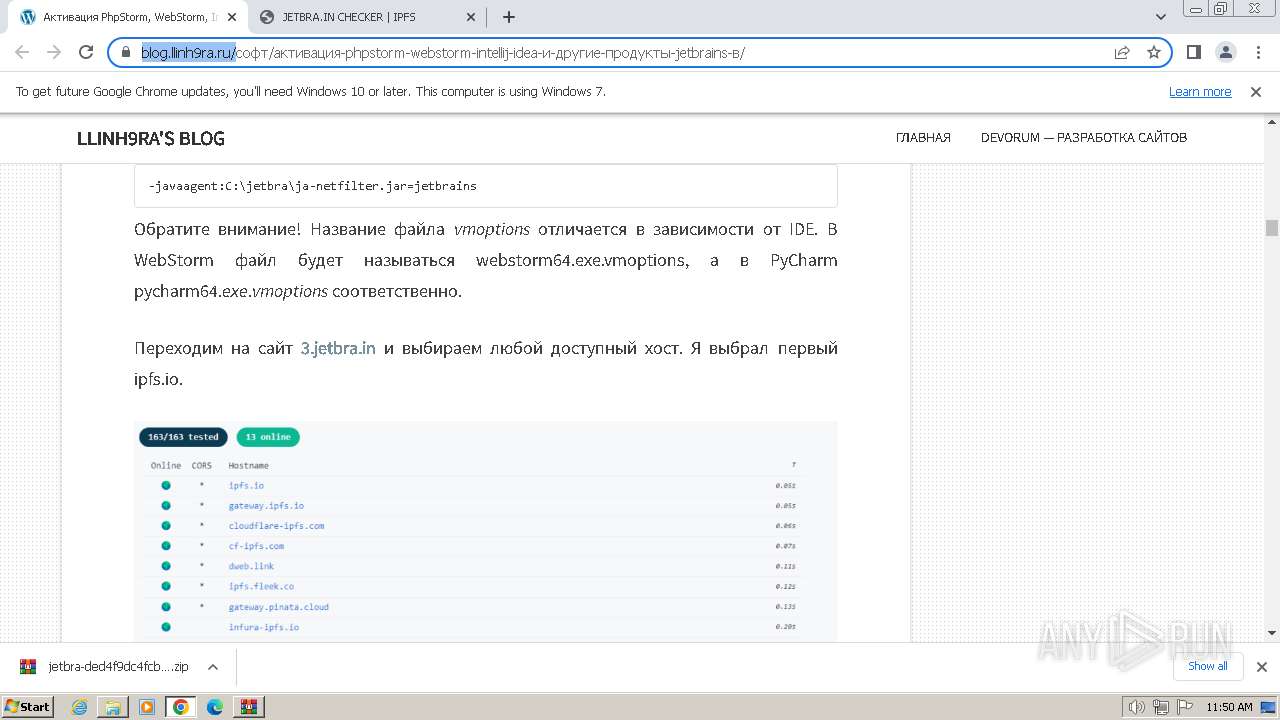Screen dimensions: 1280x720
Task: Switch to the Активация PhpStorm, WebStorm tab
Action: click(127, 17)
